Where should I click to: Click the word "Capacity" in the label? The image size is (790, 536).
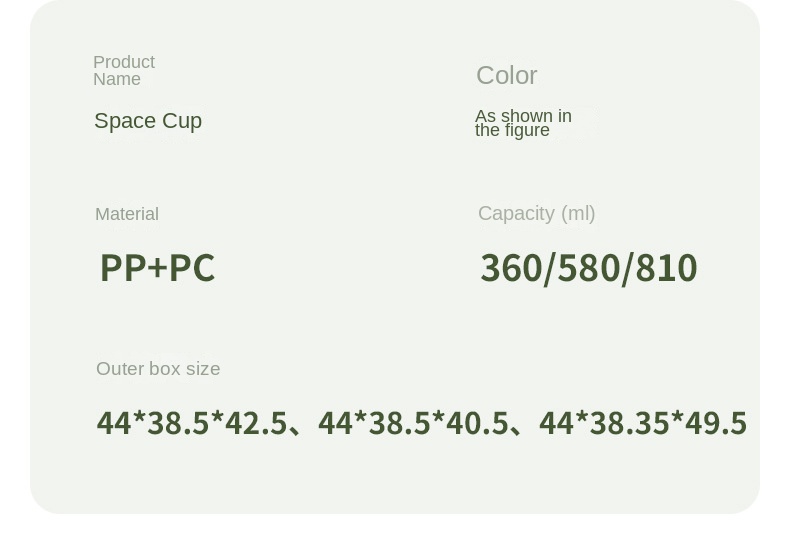point(516,213)
